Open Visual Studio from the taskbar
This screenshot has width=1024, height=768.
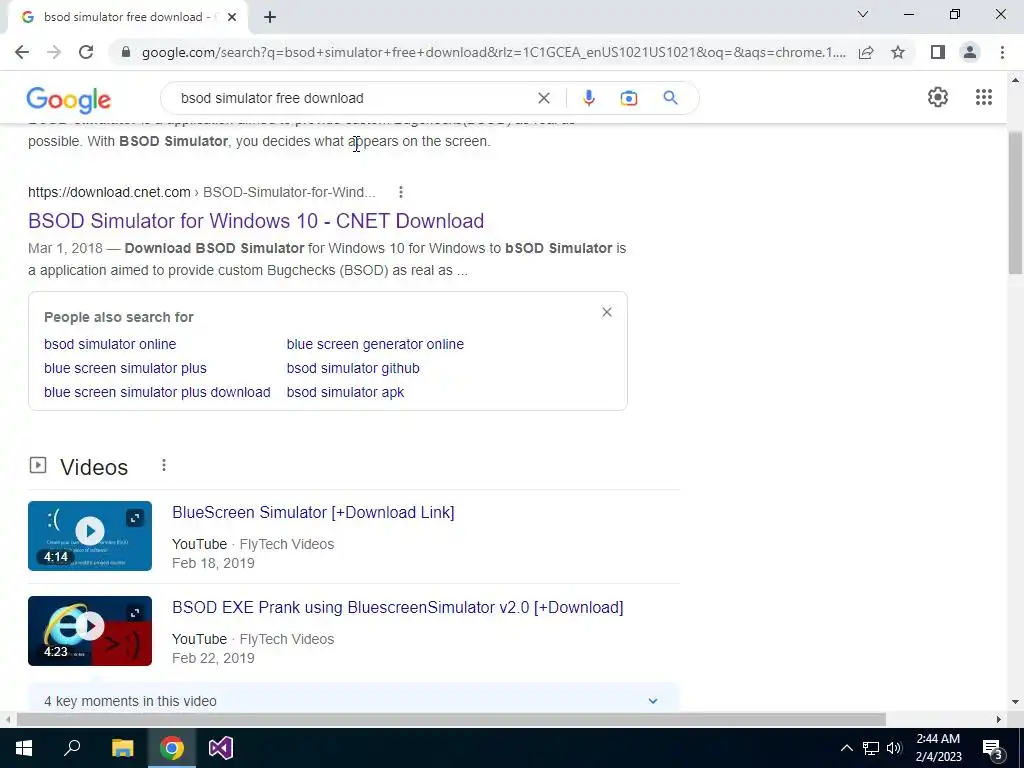pos(221,748)
